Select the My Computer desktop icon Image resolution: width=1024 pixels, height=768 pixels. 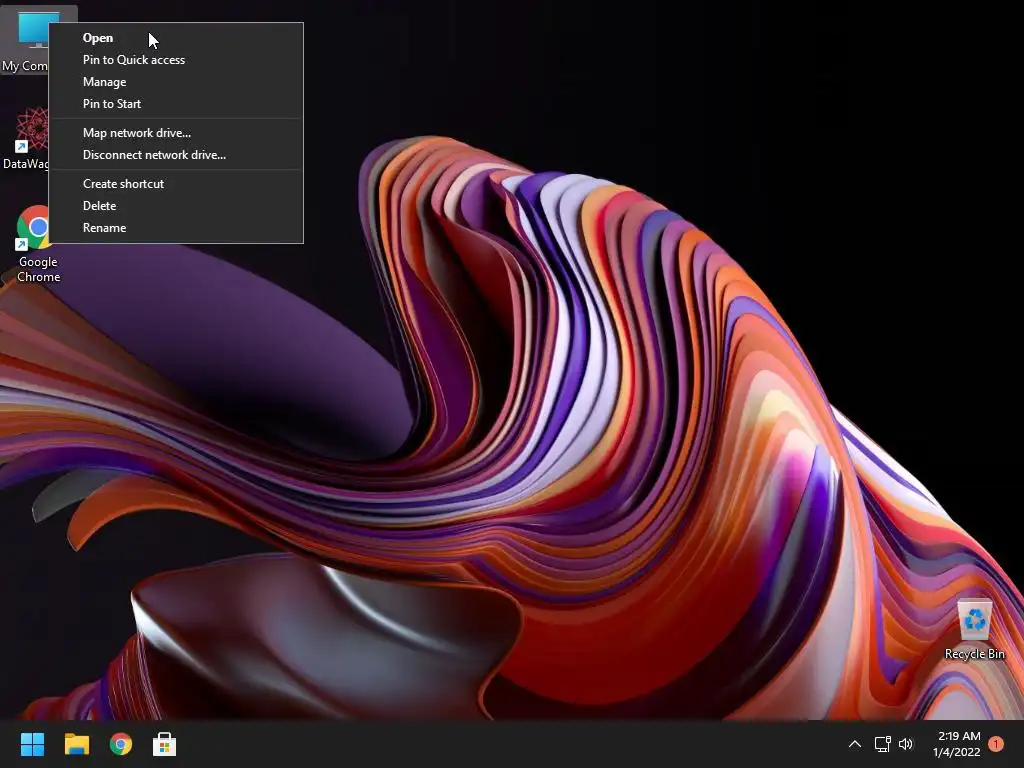pos(25,40)
